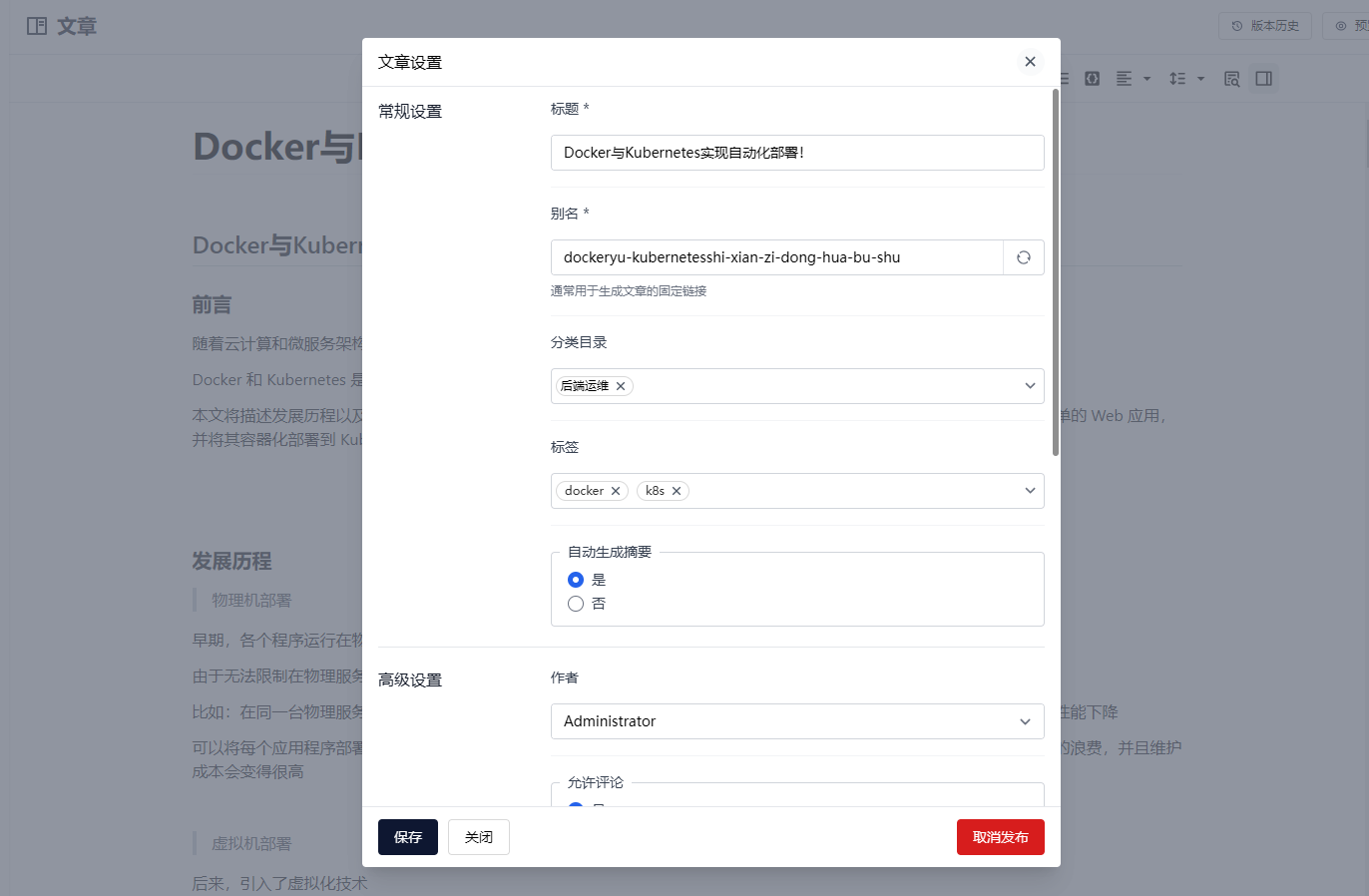Click the dialog's vertical scrollbar
The image size is (1369, 896).
1056,272
